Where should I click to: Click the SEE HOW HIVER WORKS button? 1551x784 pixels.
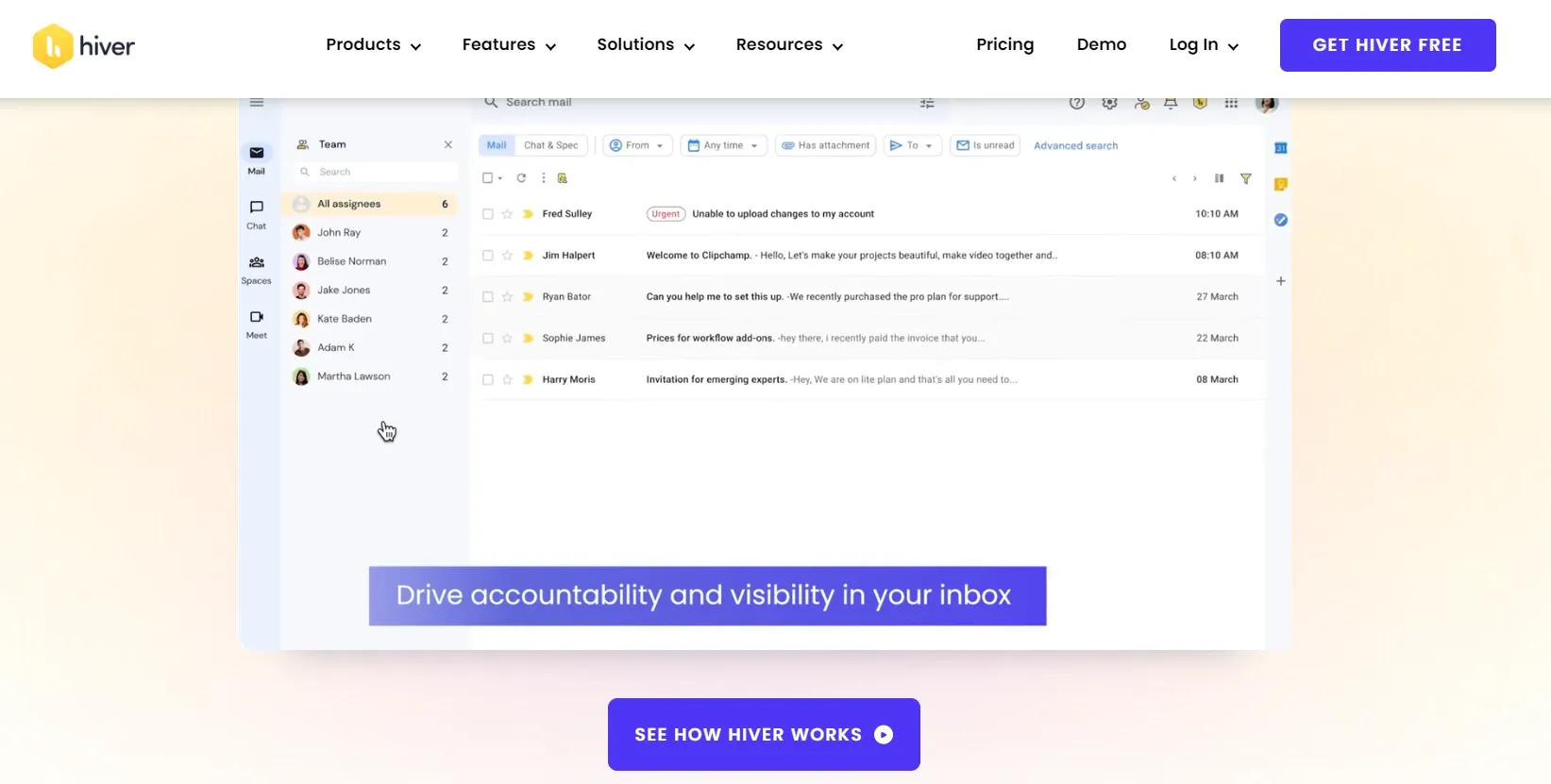coord(764,734)
